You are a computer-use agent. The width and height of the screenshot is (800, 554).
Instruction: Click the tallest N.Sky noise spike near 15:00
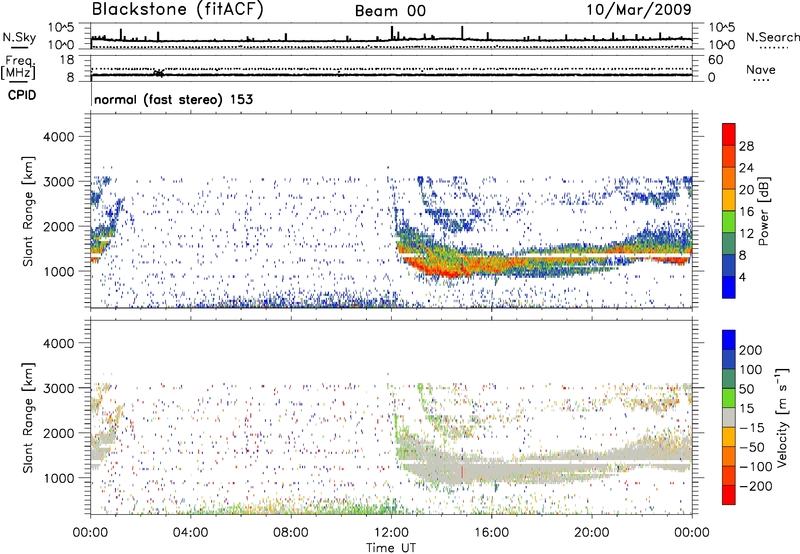click(462, 32)
